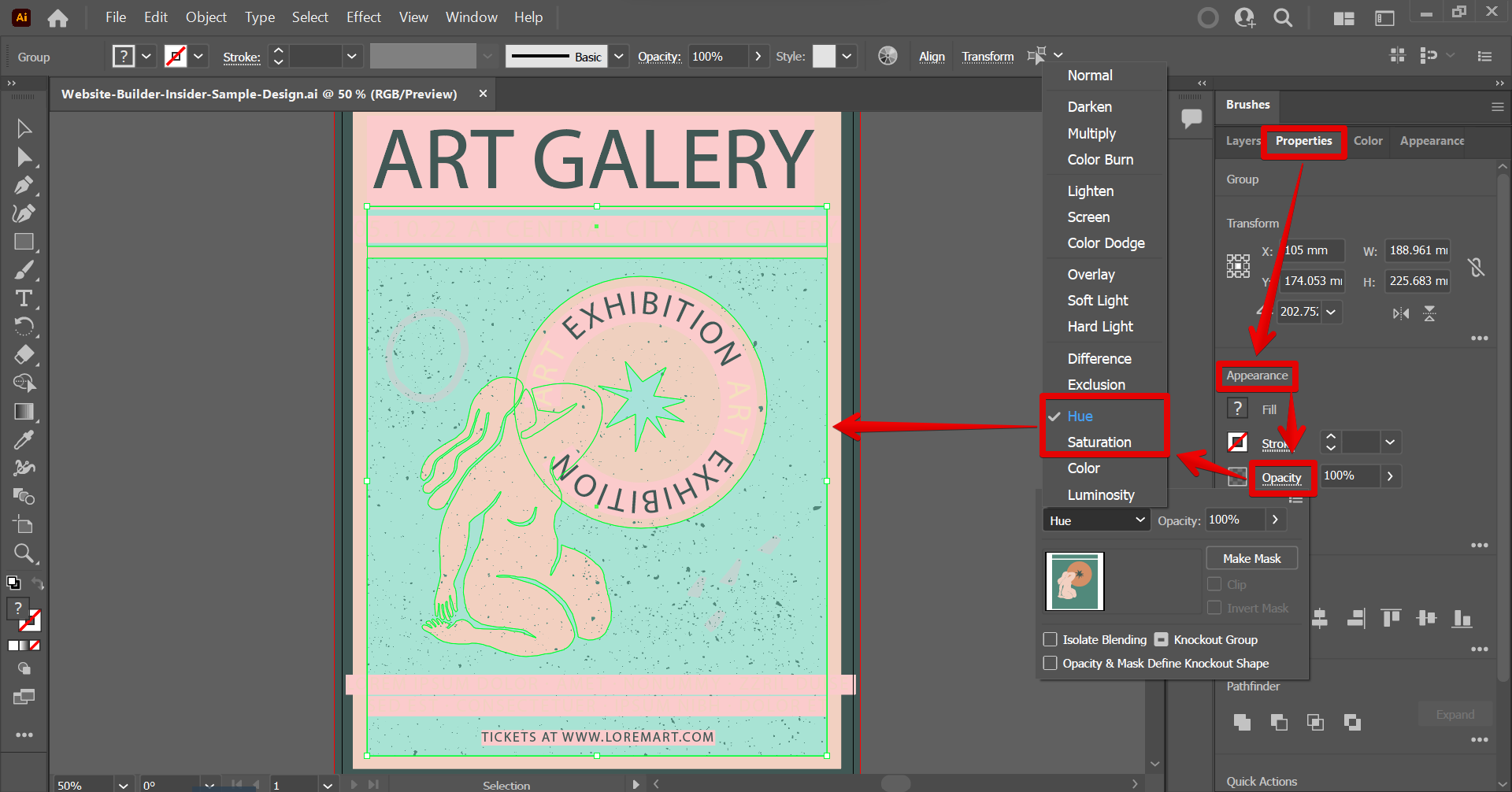Image resolution: width=1512 pixels, height=792 pixels.
Task: Select the Type tool
Action: pyautogui.click(x=24, y=298)
